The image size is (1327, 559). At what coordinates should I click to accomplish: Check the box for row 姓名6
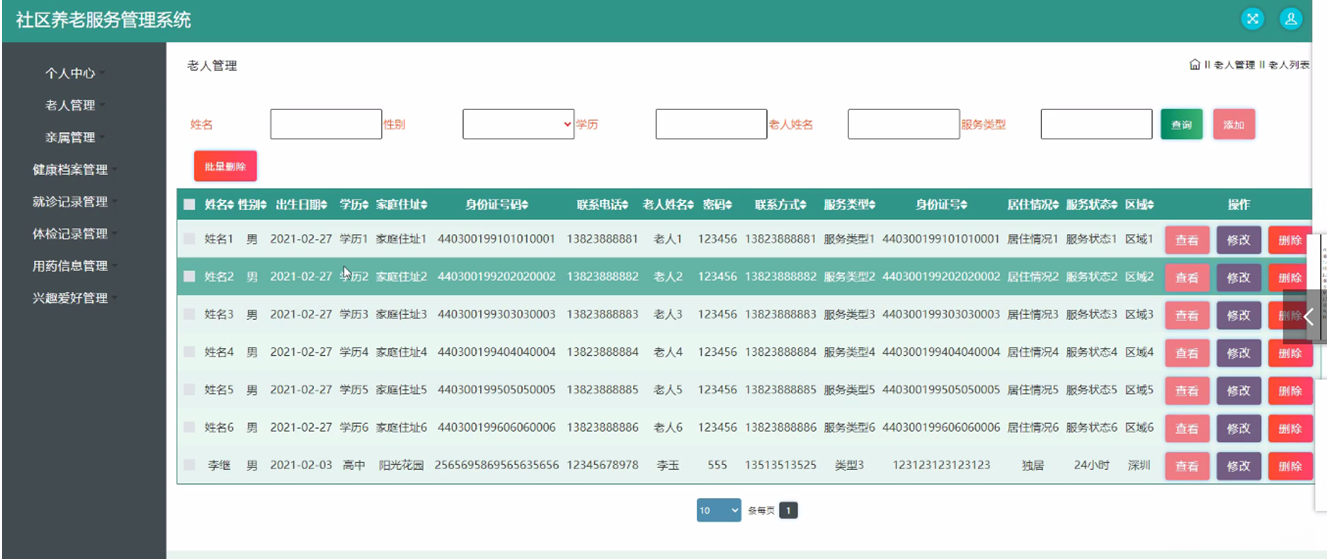[x=190, y=427]
